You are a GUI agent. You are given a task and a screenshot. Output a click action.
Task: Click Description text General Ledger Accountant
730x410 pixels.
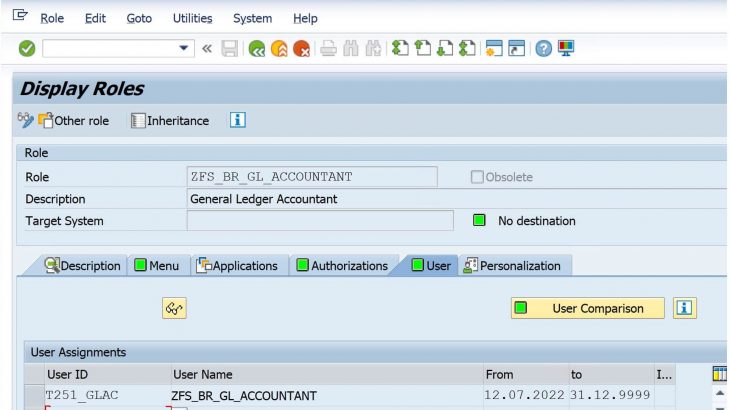point(264,199)
